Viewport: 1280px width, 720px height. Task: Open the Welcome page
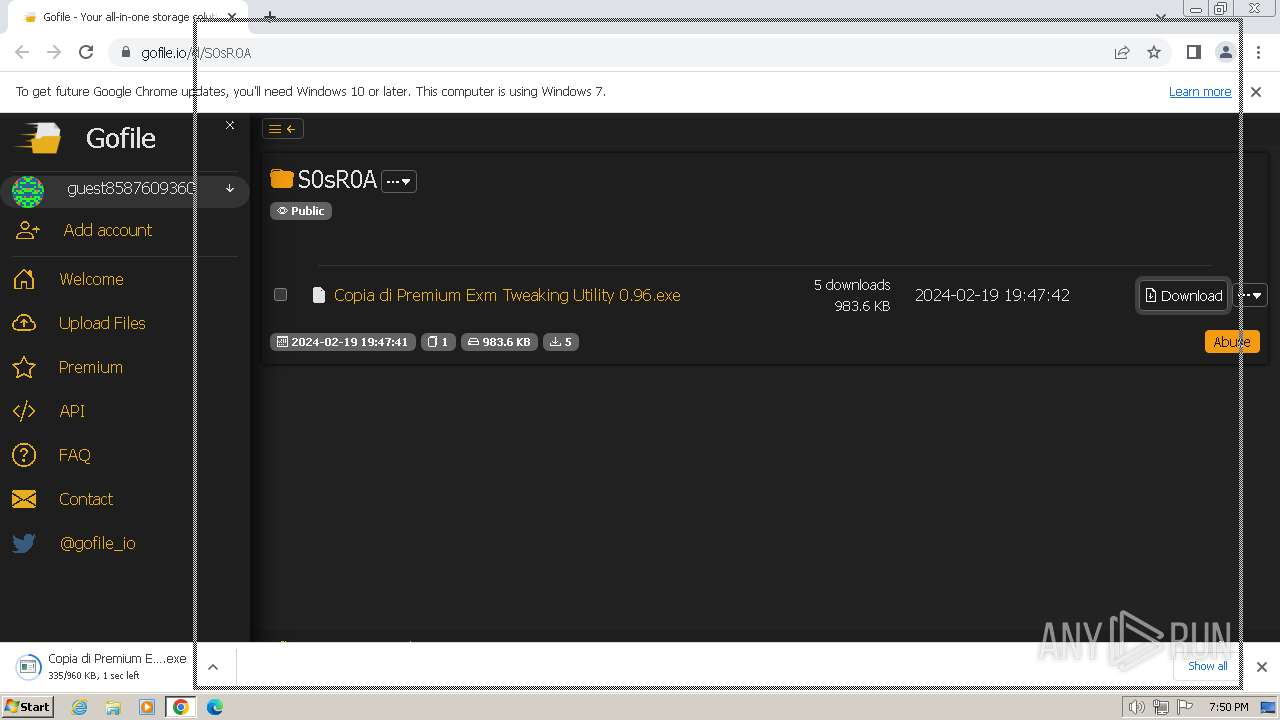(x=91, y=279)
